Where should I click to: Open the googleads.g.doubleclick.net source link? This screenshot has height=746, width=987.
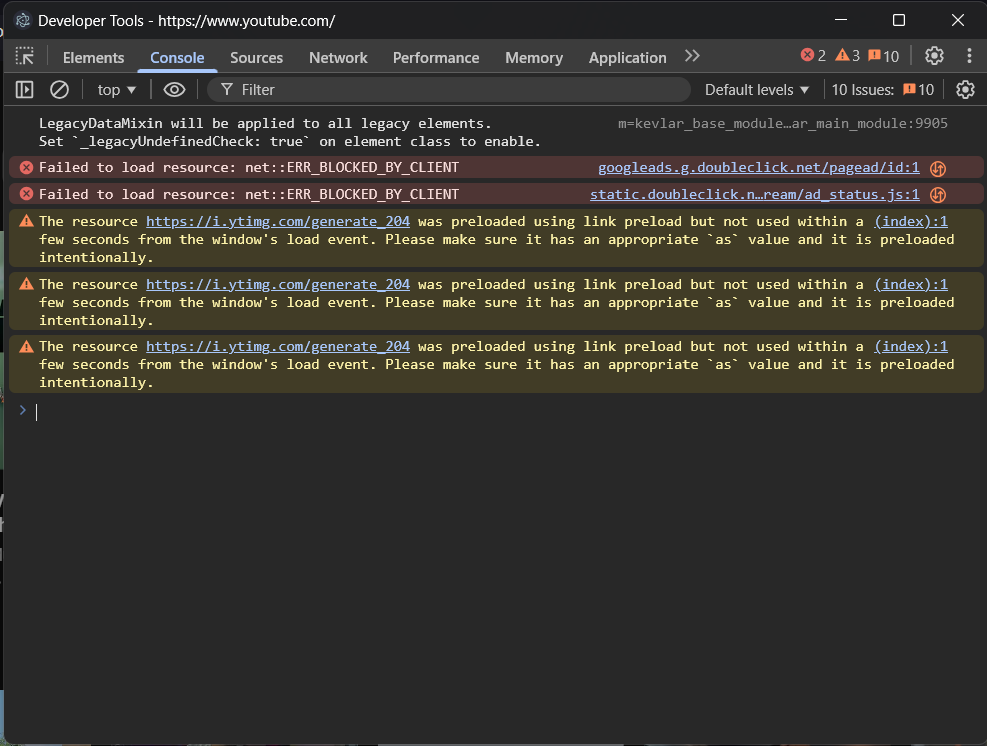coord(758,168)
